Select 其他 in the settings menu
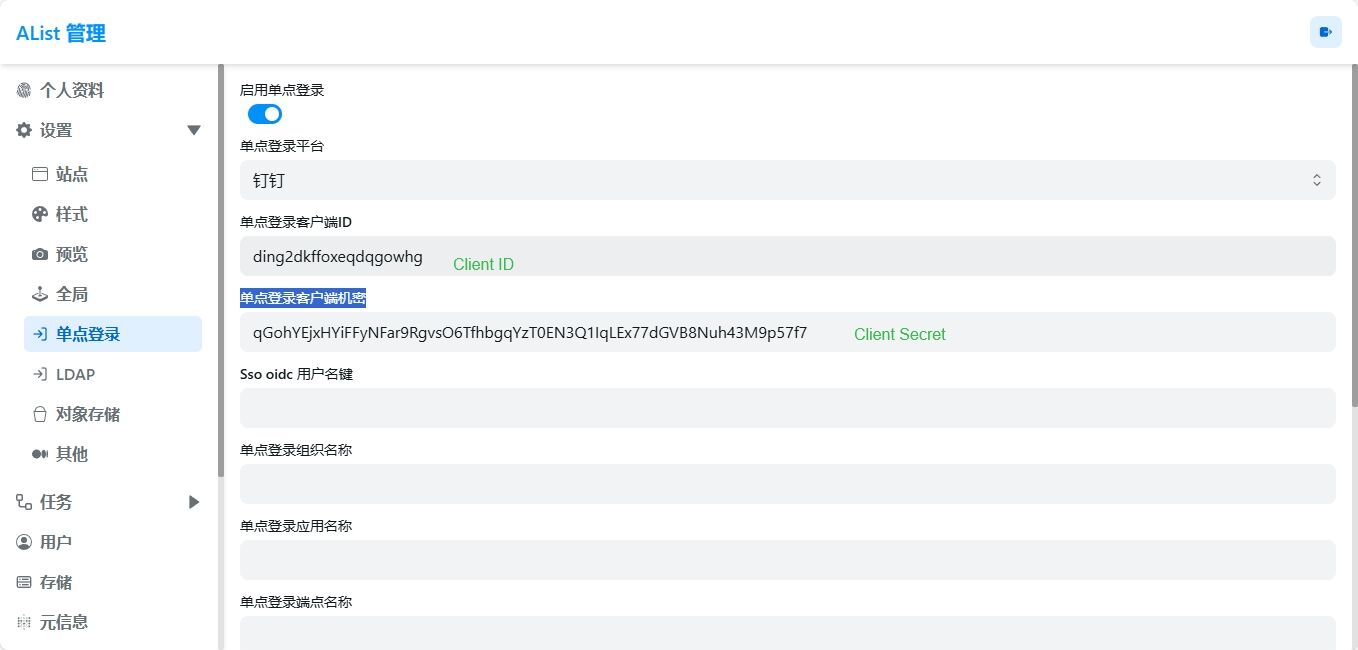The image size is (1358, 650). pyautogui.click(x=72, y=455)
